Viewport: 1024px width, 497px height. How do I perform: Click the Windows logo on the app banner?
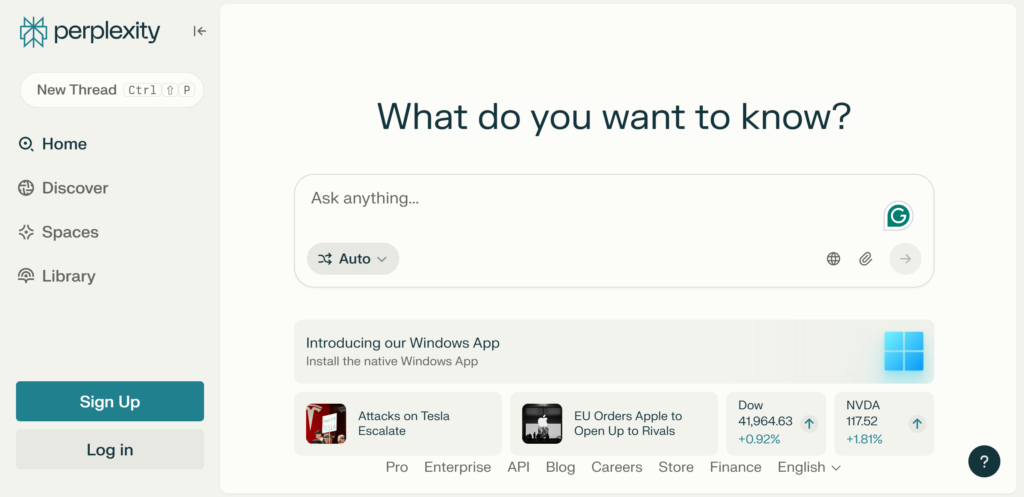click(x=903, y=352)
